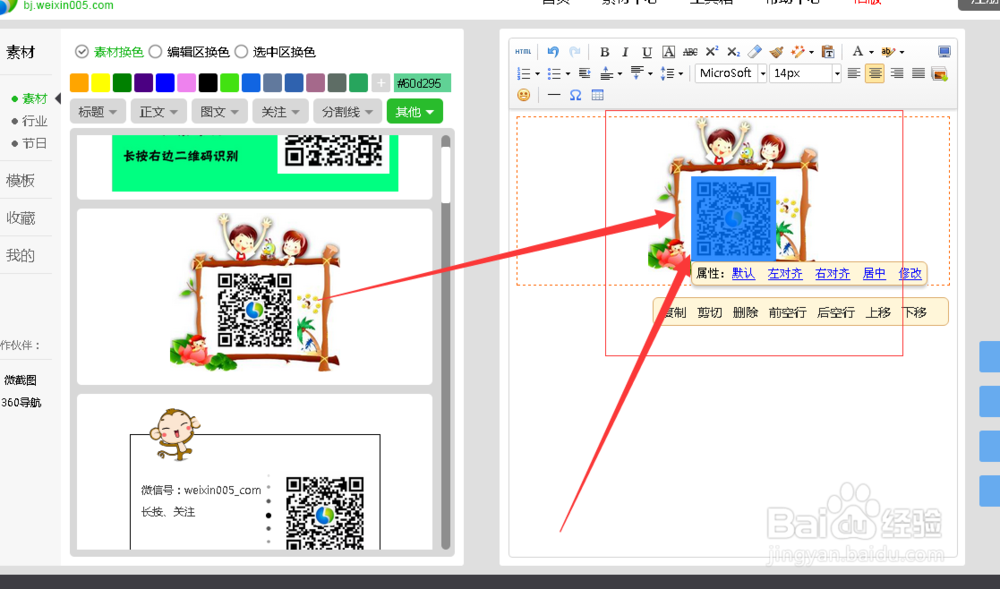Screen dimensions: 1000x589
Task: Redo the last undone edit
Action: [575, 52]
